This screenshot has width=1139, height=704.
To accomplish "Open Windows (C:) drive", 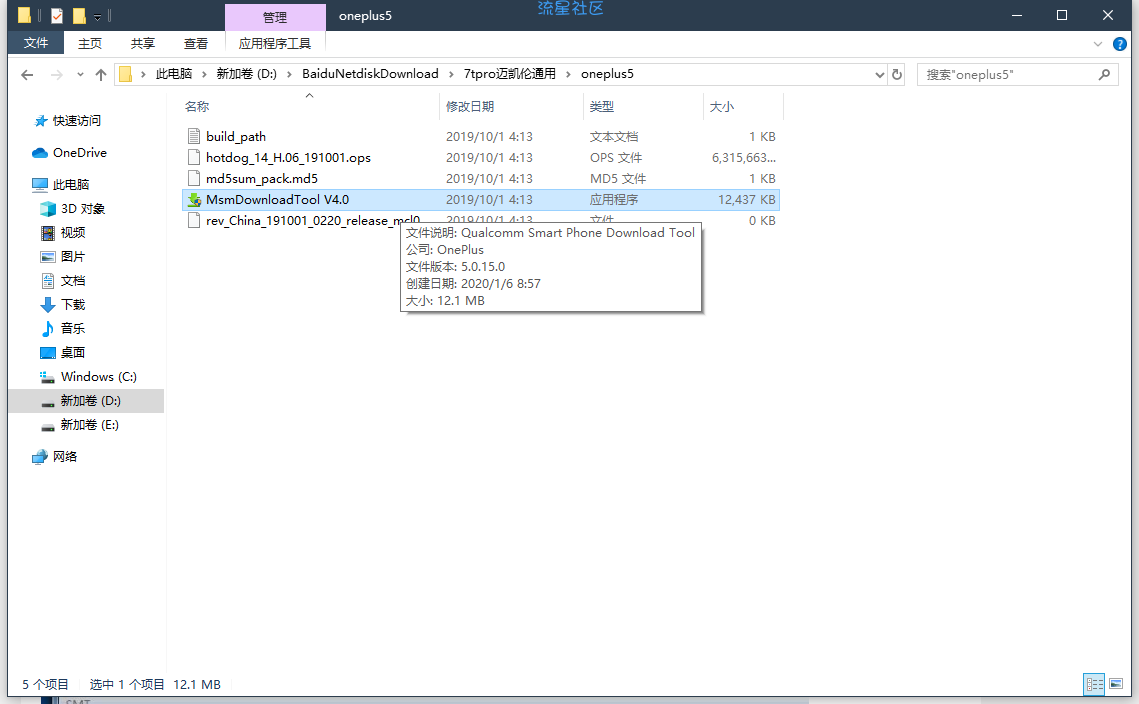I will [x=98, y=376].
